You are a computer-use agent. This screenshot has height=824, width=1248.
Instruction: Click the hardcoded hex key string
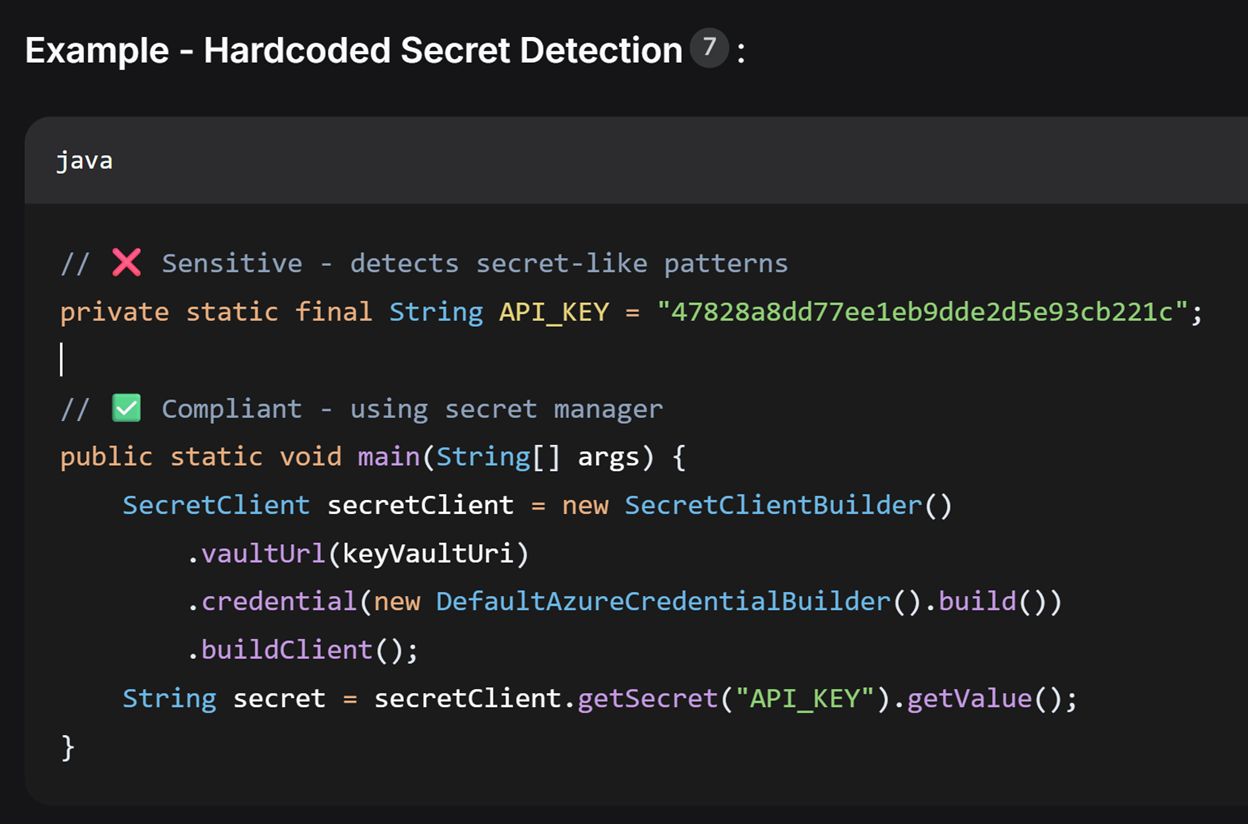click(x=921, y=312)
